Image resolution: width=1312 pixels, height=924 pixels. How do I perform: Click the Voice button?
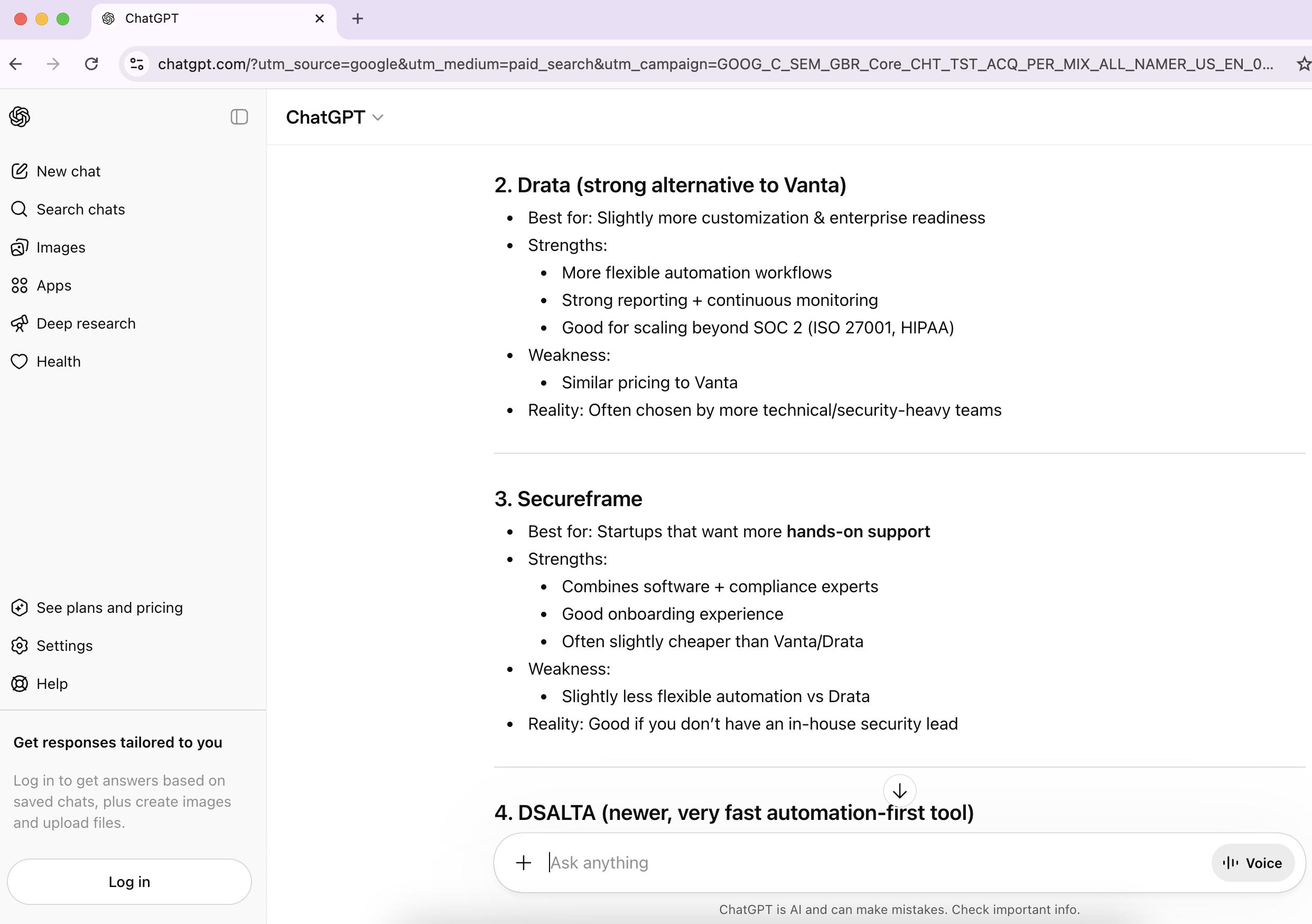[1253, 862]
